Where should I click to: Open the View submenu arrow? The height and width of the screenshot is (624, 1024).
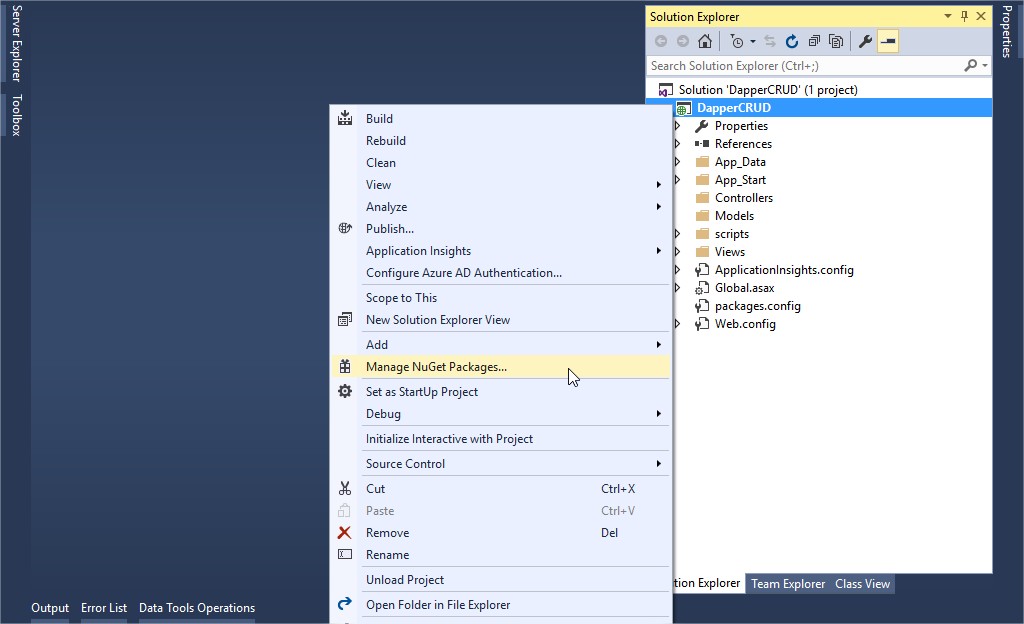point(659,185)
